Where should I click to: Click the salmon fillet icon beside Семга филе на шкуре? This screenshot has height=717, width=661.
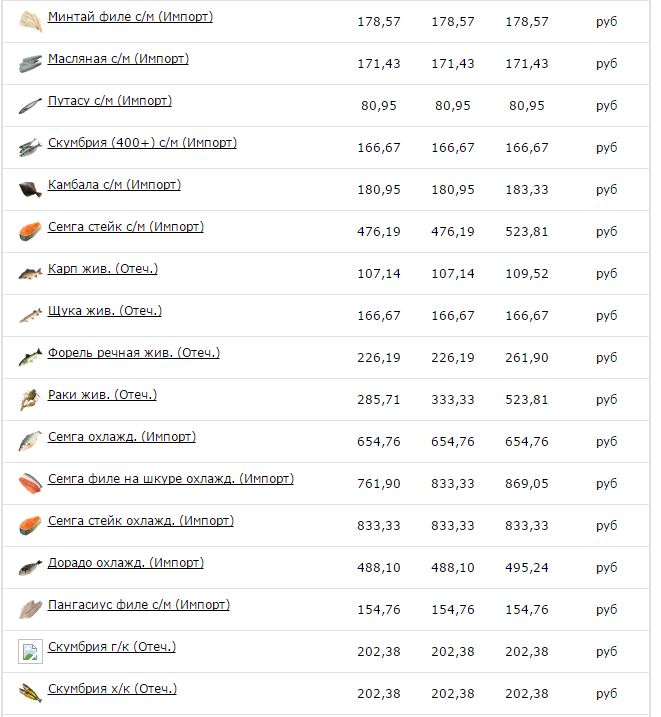click(31, 483)
